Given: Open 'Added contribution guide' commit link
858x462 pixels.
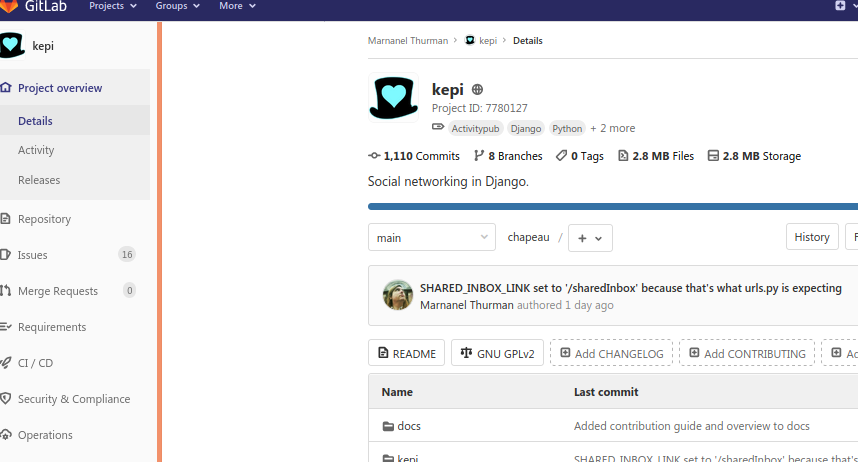Looking at the screenshot, I should (x=692, y=426).
